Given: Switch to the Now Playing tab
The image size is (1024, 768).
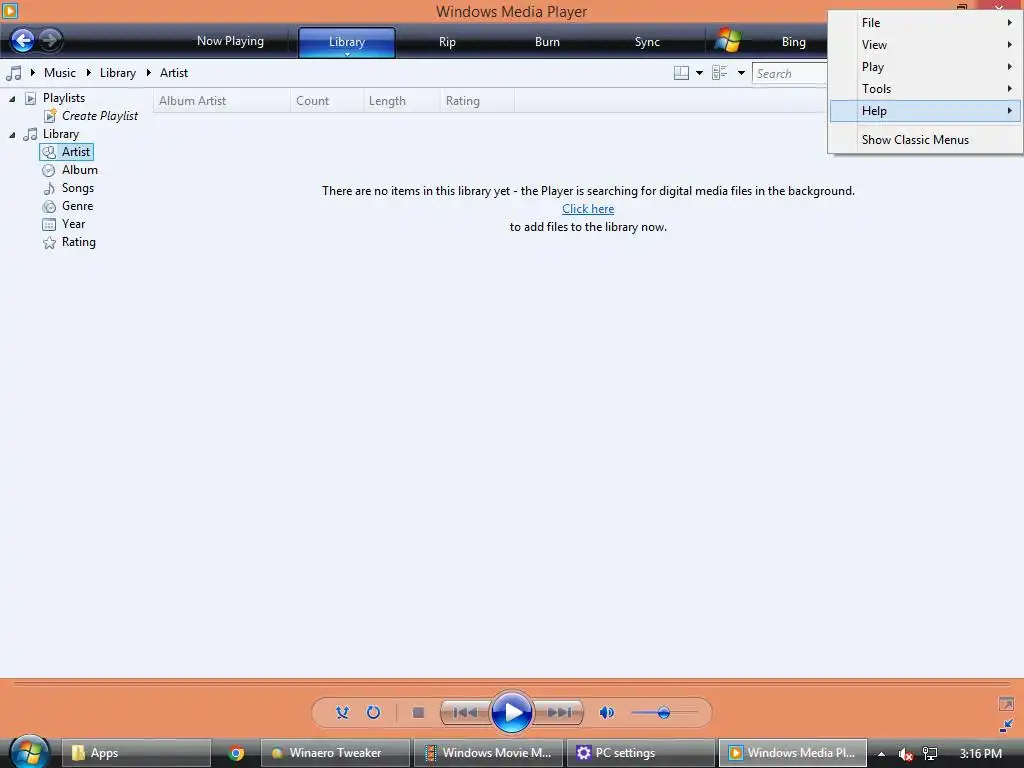Looking at the screenshot, I should pyautogui.click(x=231, y=41).
